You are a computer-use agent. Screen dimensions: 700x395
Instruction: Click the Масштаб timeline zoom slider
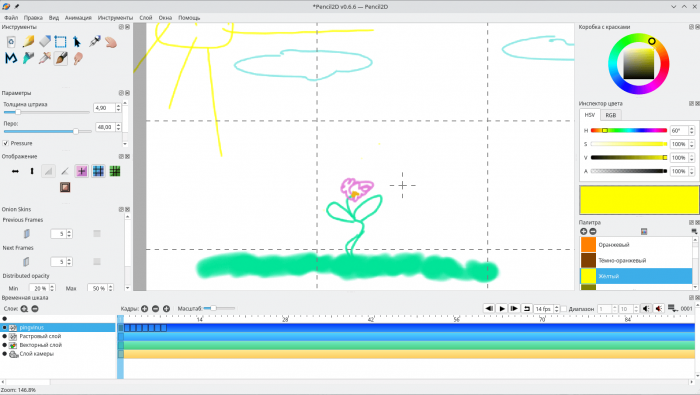click(x=219, y=308)
